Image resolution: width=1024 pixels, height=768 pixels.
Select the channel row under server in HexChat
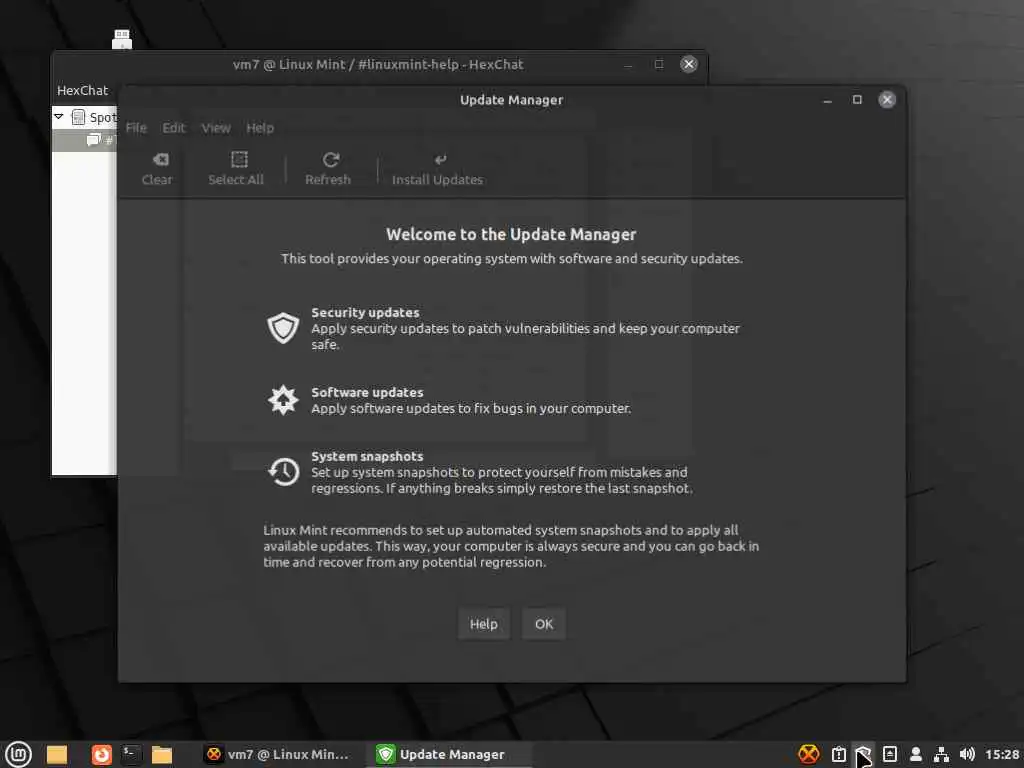85,140
